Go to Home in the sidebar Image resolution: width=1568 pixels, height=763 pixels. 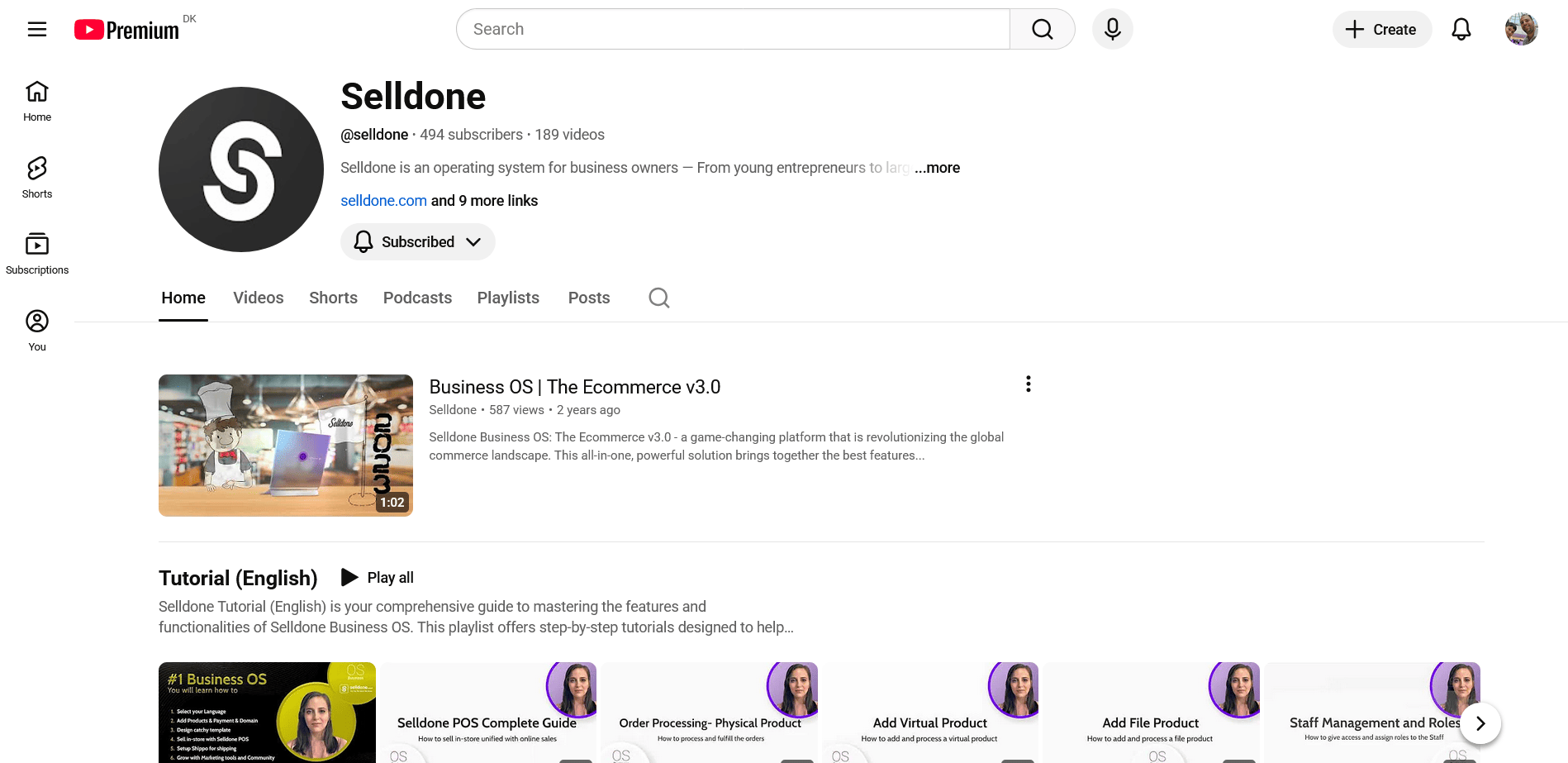37,101
